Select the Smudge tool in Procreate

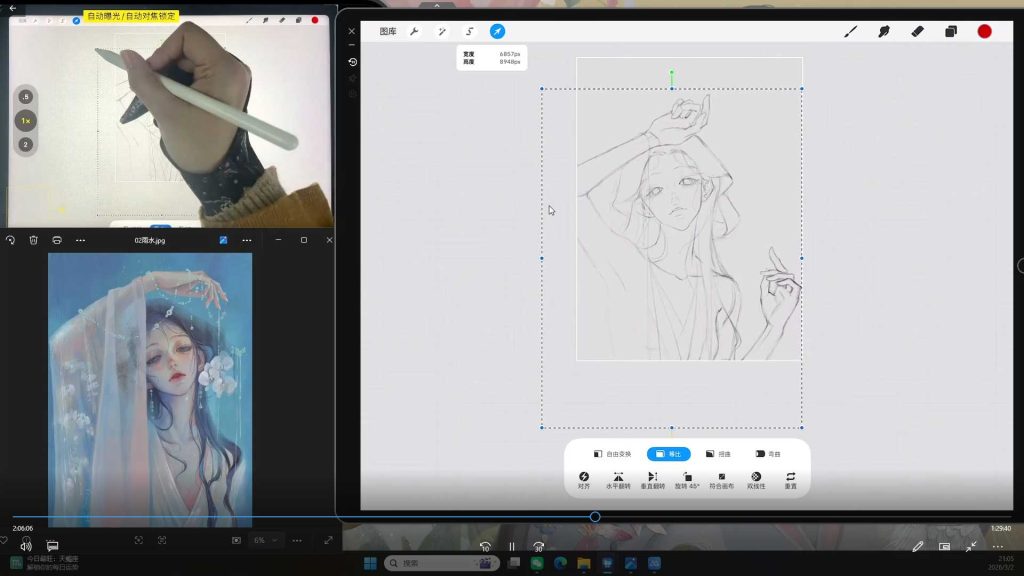click(x=884, y=31)
